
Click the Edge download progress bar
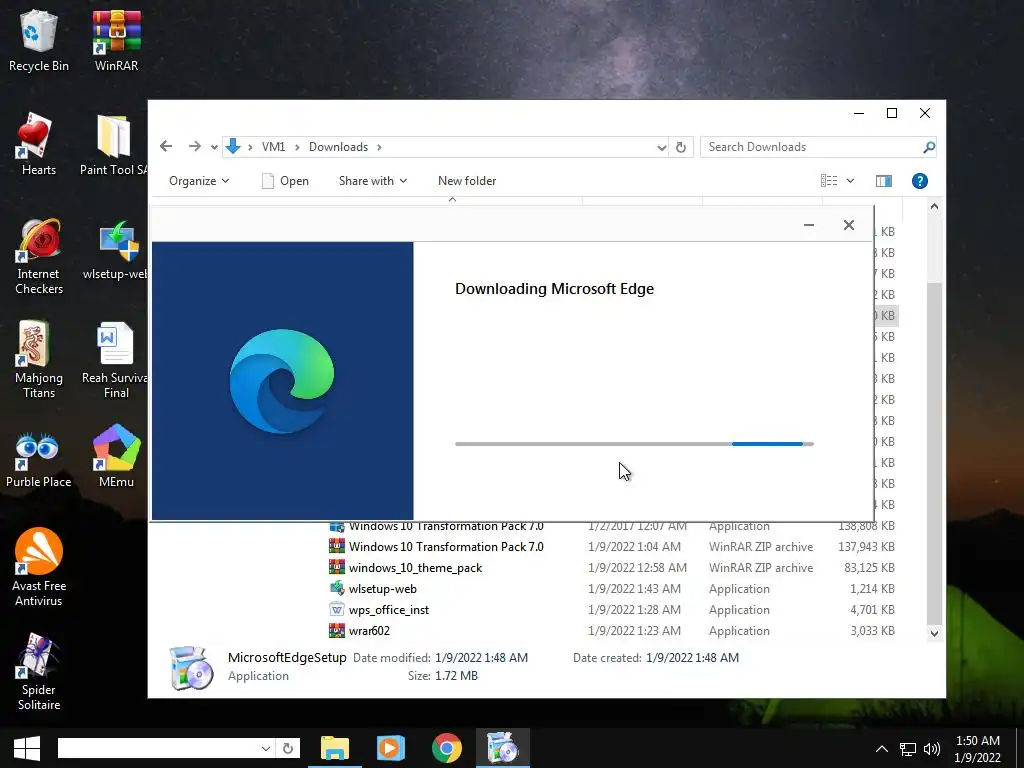(634, 444)
